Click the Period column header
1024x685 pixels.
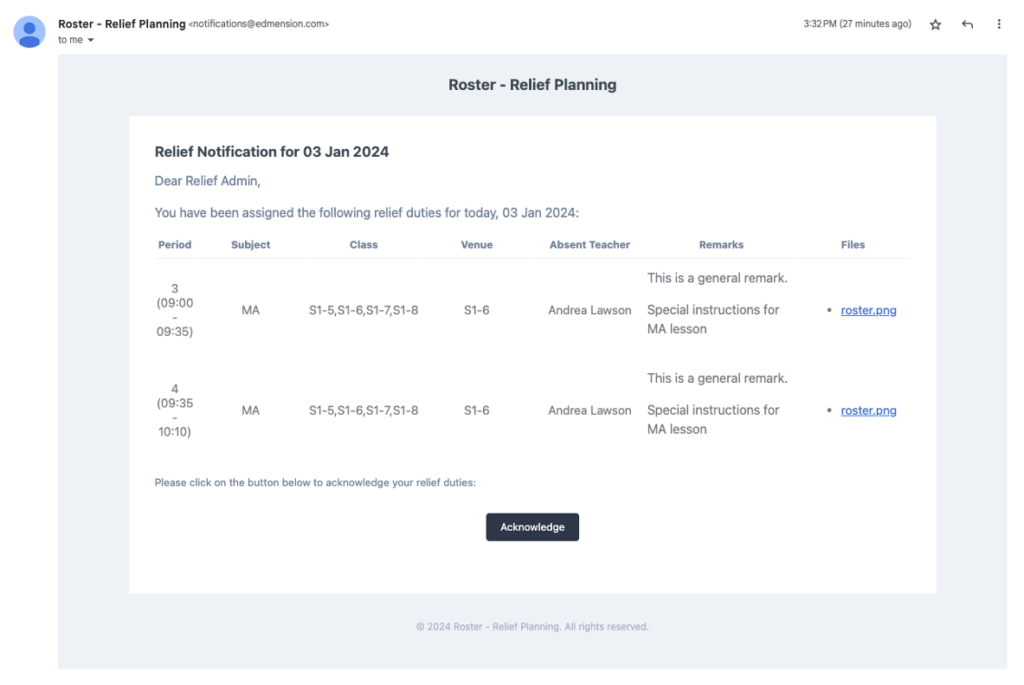pyautogui.click(x=175, y=244)
